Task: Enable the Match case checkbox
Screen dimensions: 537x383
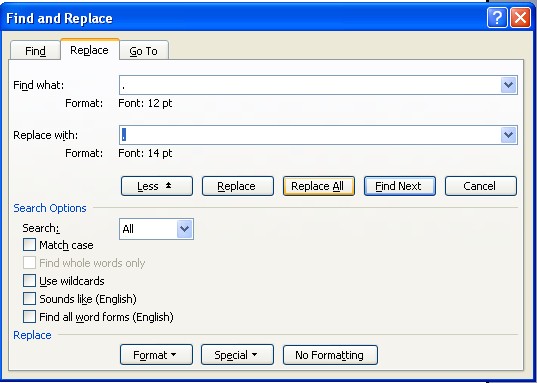Action: 29,245
